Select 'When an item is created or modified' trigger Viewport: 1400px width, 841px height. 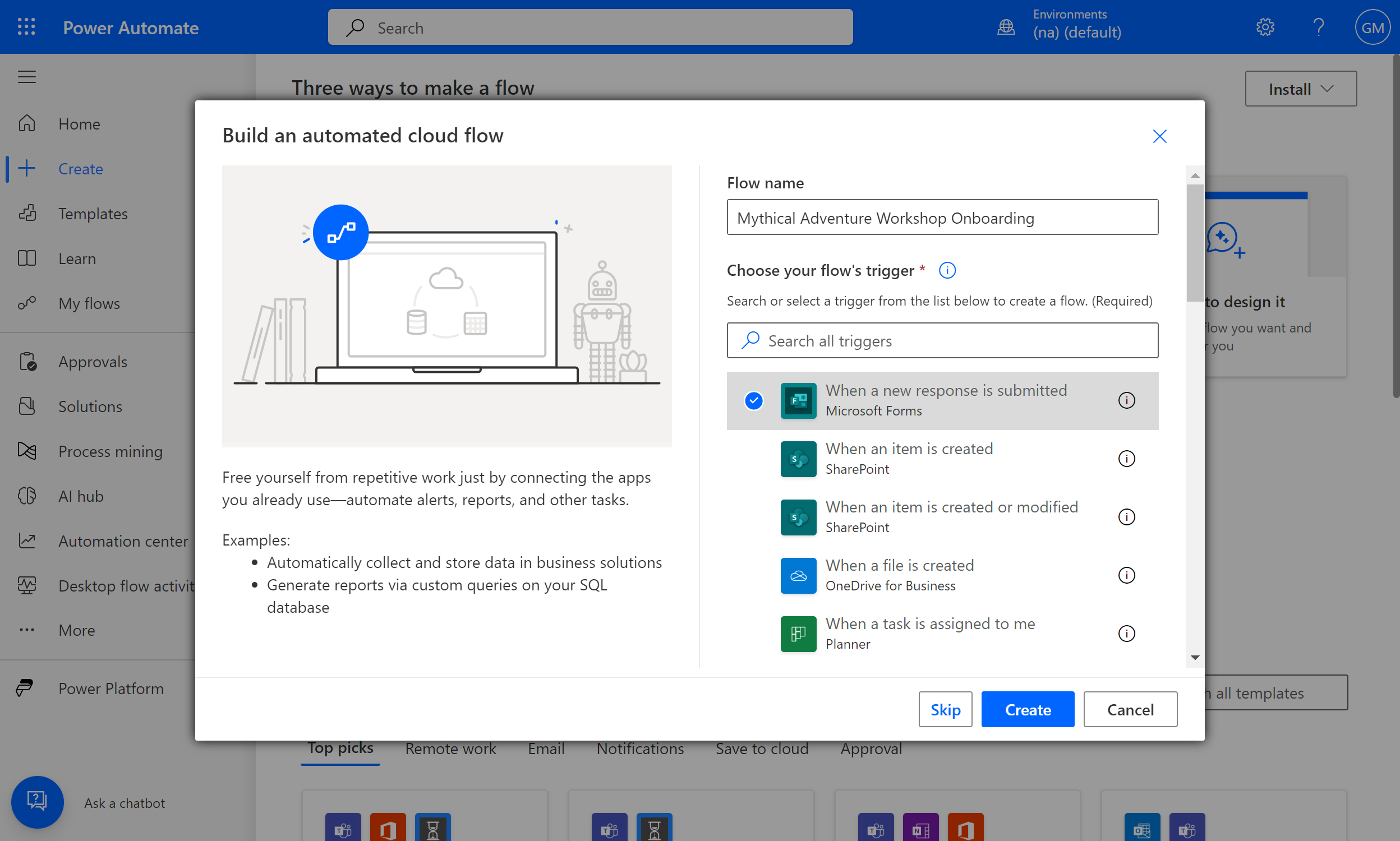coord(951,516)
